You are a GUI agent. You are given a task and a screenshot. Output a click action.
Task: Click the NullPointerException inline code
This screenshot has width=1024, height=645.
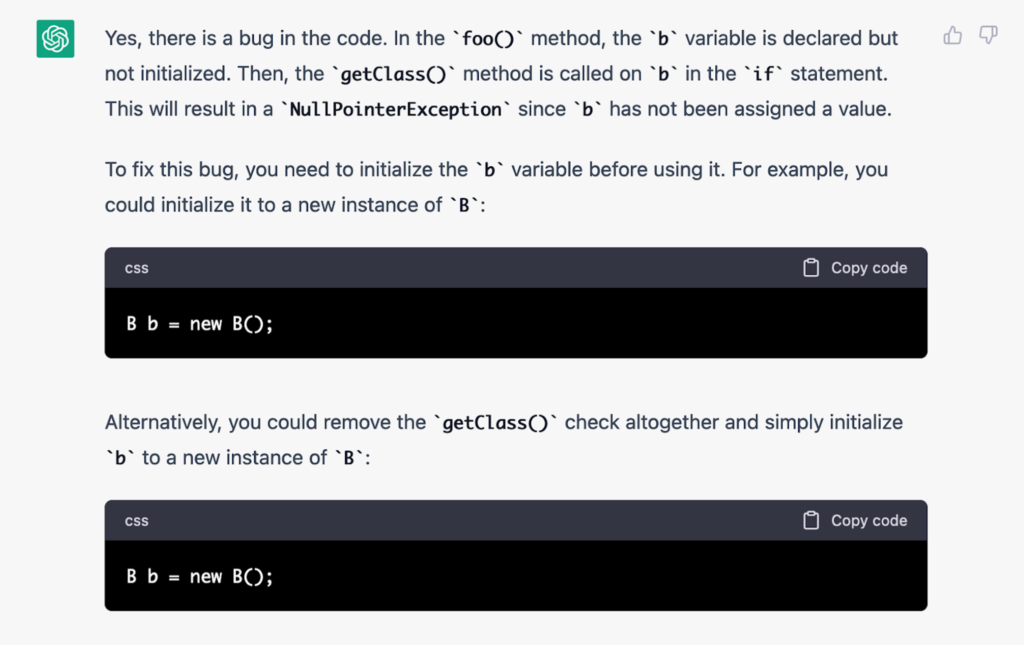tap(395, 109)
